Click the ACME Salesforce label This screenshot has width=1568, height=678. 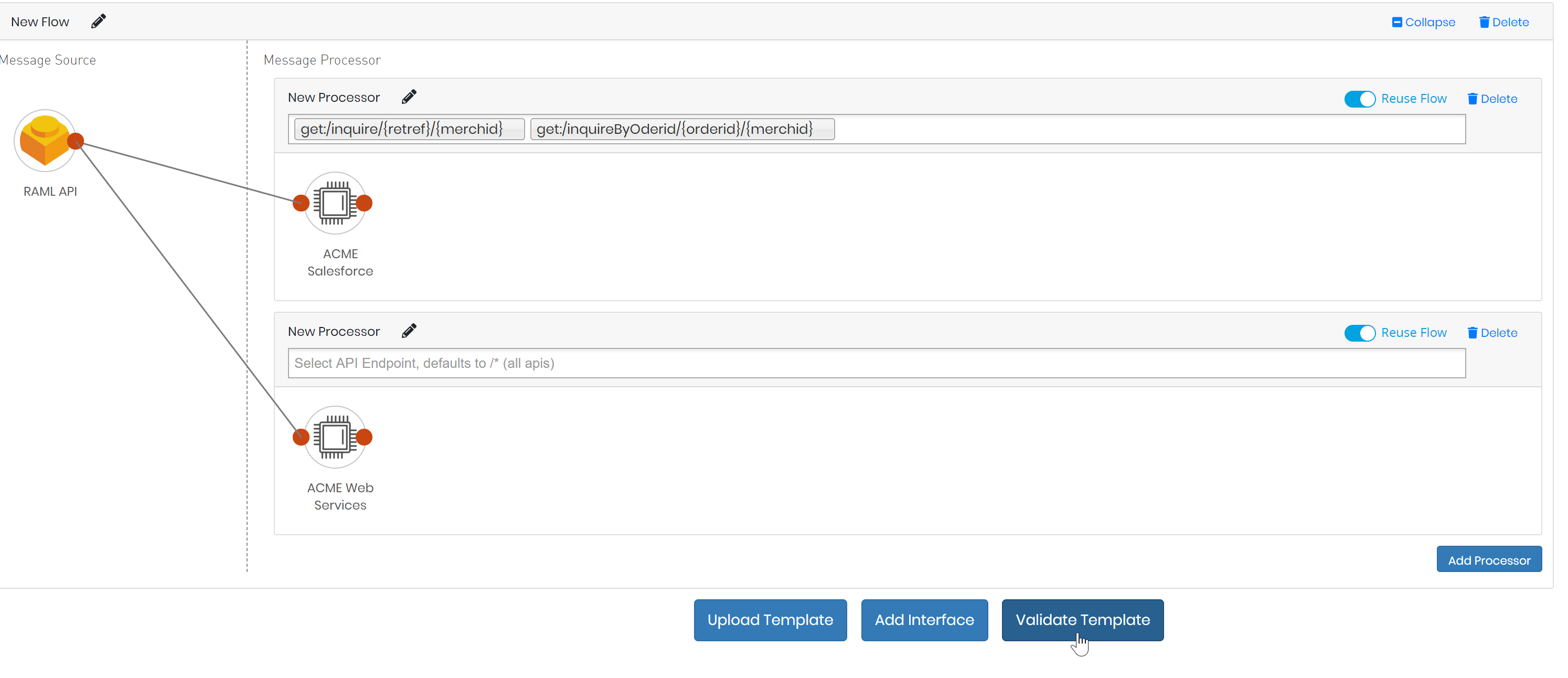(340, 262)
